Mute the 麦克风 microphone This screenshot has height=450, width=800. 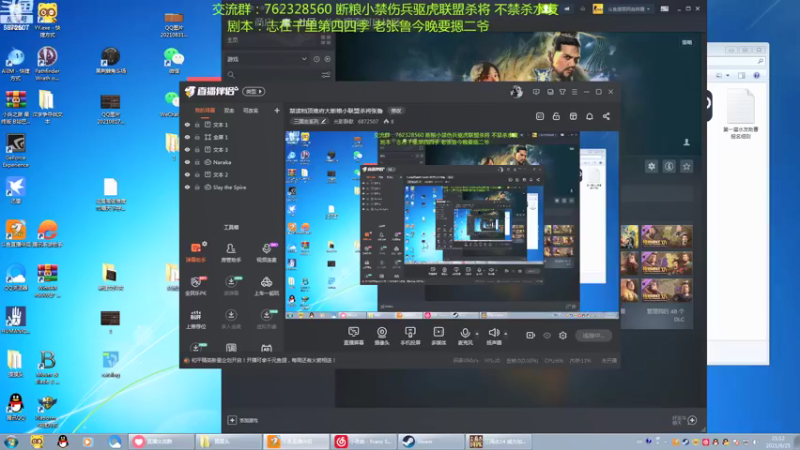click(x=465, y=336)
